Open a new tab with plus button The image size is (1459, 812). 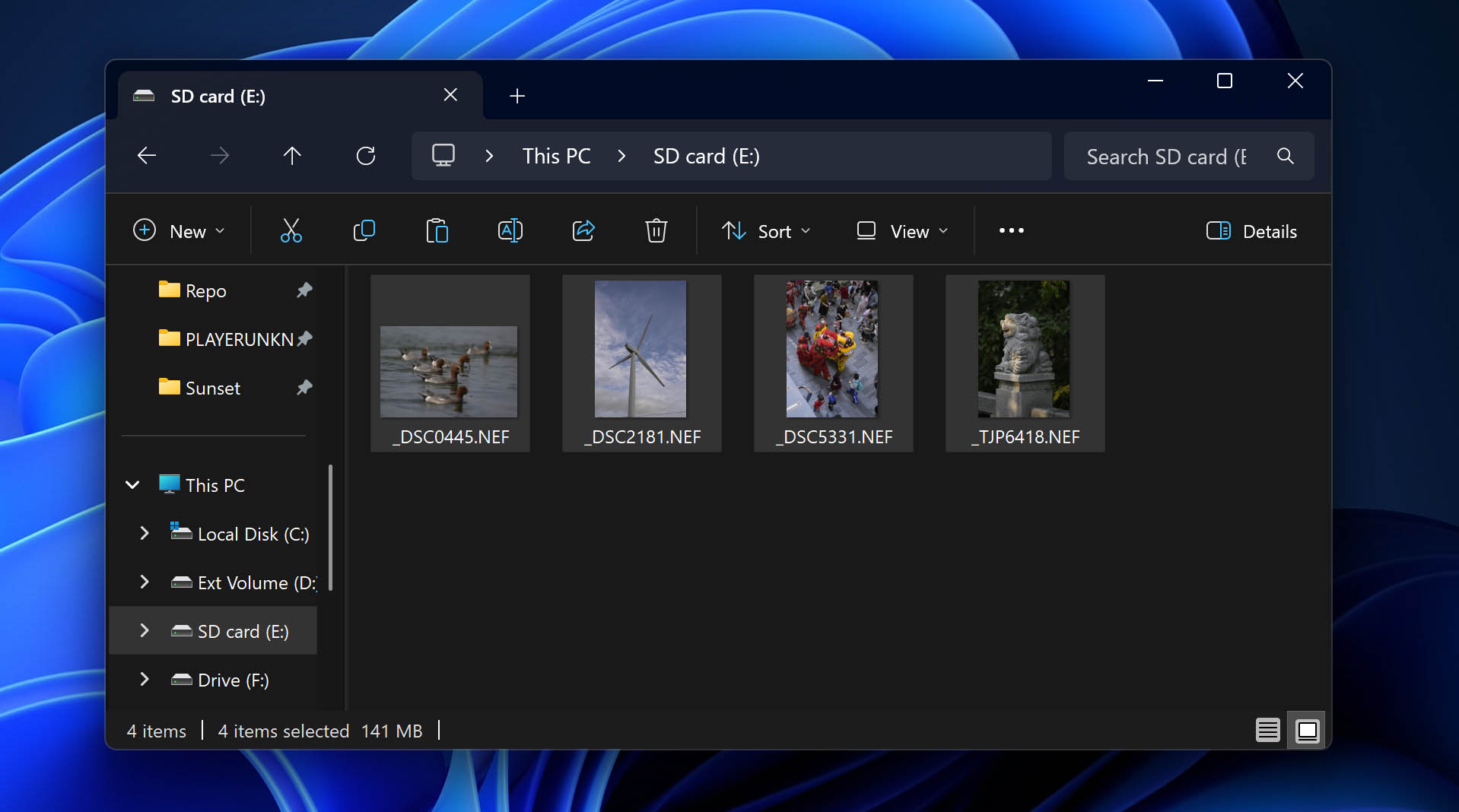[x=517, y=96]
